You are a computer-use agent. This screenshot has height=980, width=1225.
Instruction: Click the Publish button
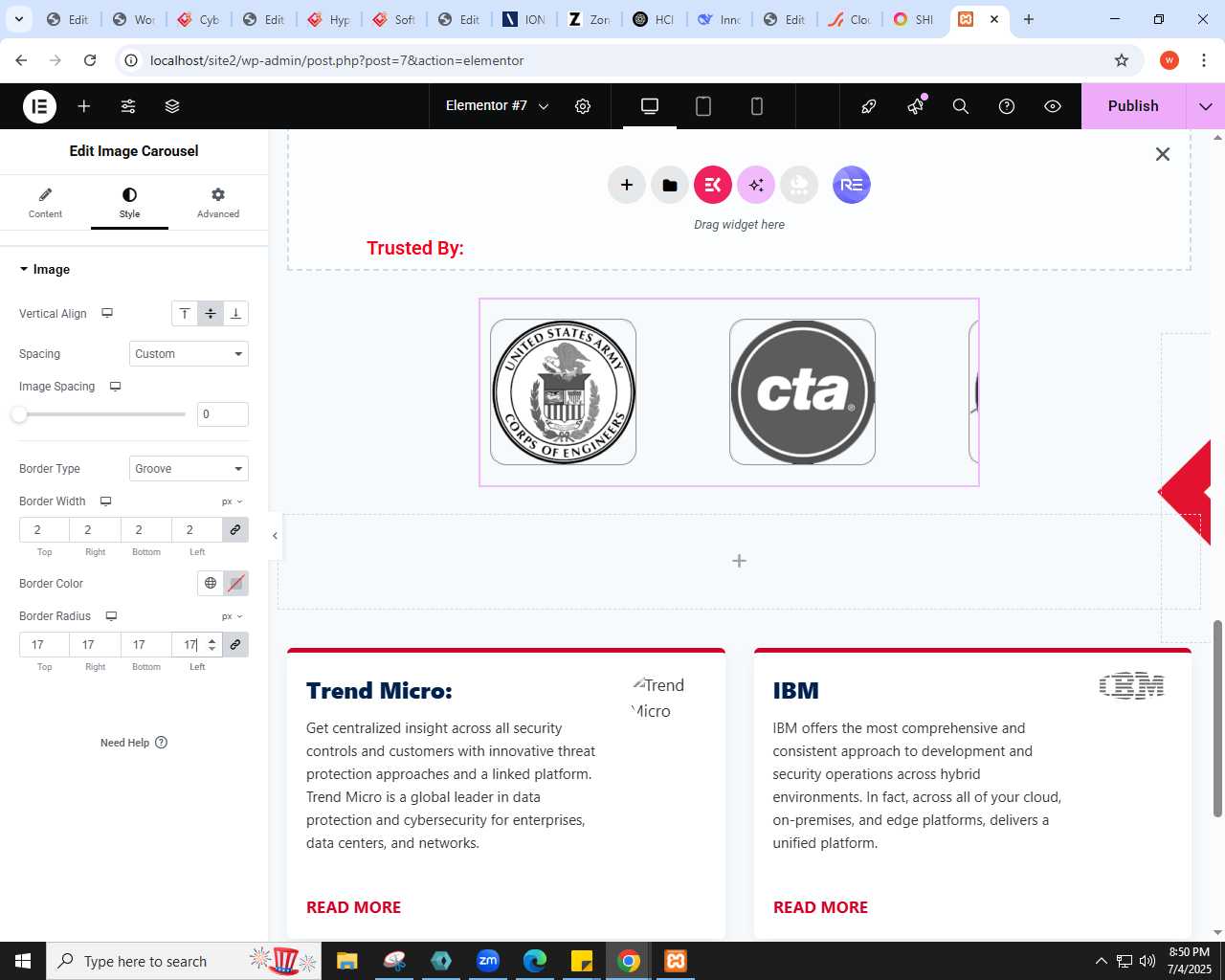pyautogui.click(x=1133, y=106)
